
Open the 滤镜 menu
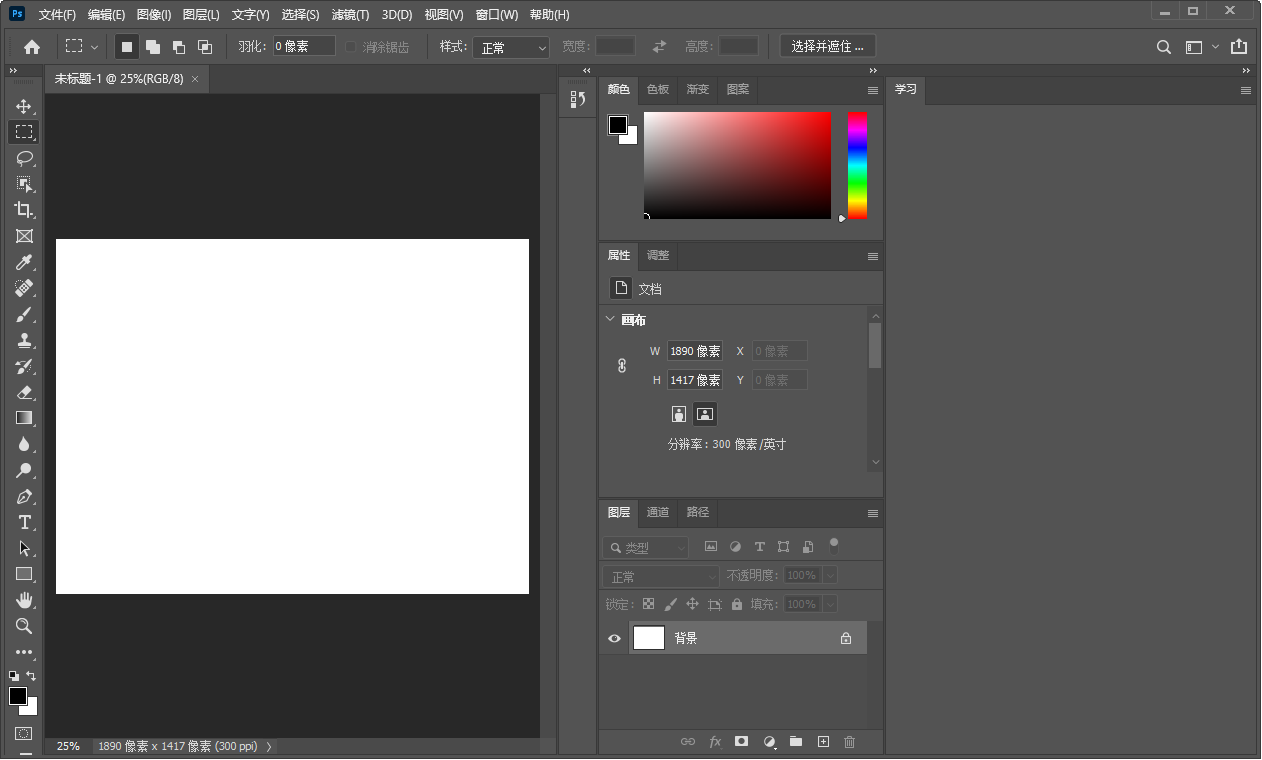pyautogui.click(x=349, y=14)
